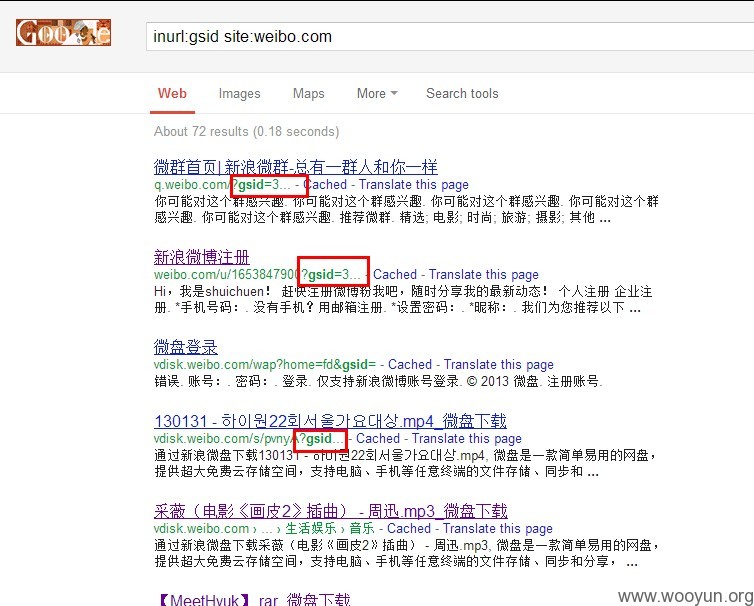Open the 采薇 周迅.mp3 微盘下载 result

coord(331,511)
